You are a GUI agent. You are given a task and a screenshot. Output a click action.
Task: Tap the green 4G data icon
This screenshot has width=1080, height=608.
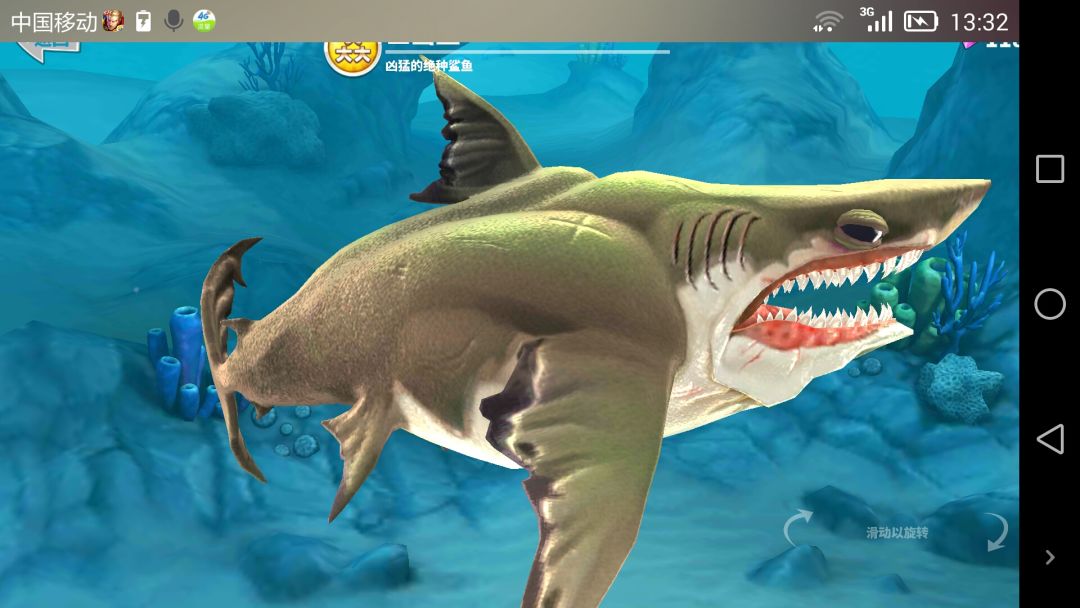[204, 21]
